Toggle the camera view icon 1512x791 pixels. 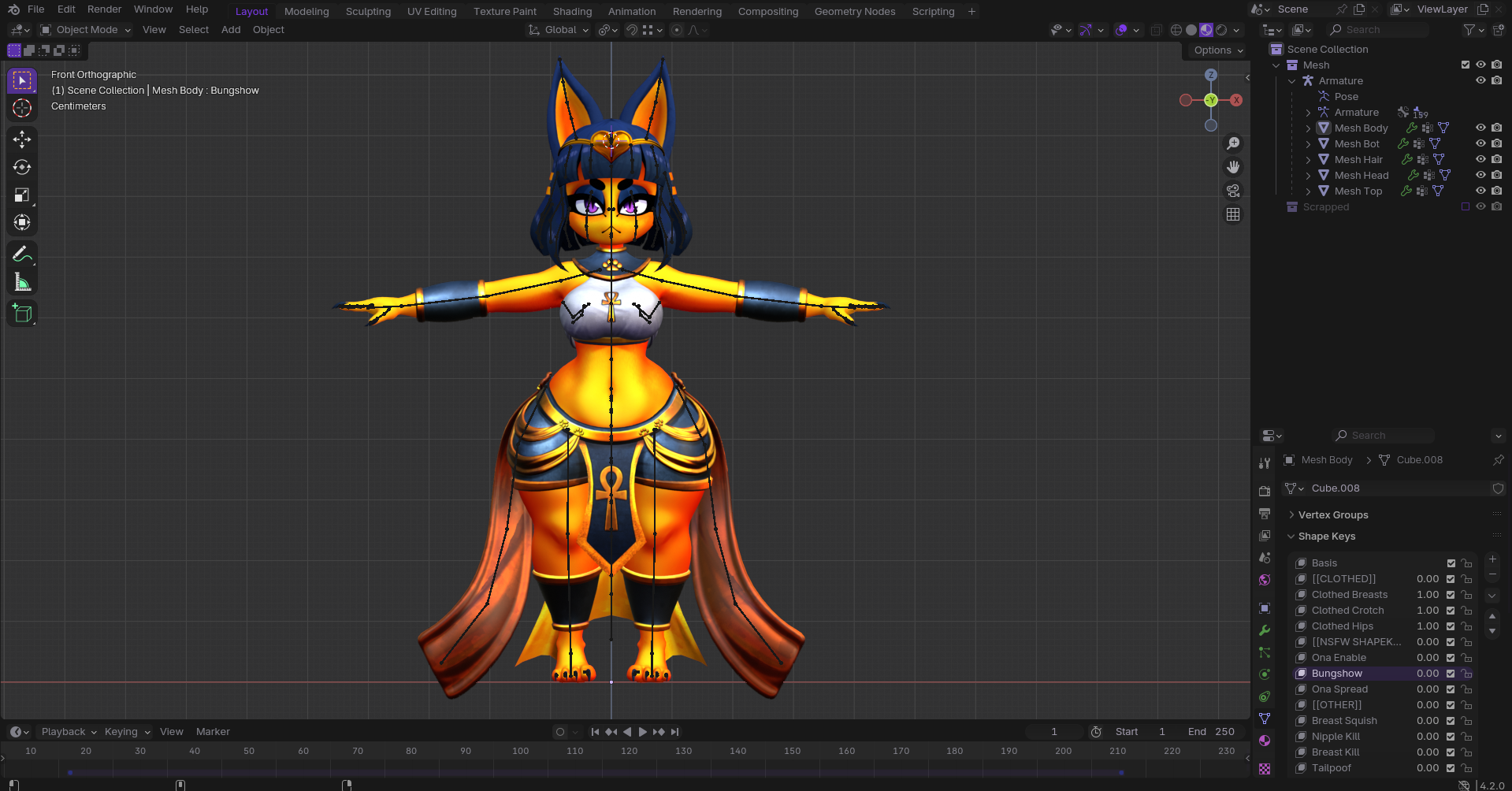1233,191
